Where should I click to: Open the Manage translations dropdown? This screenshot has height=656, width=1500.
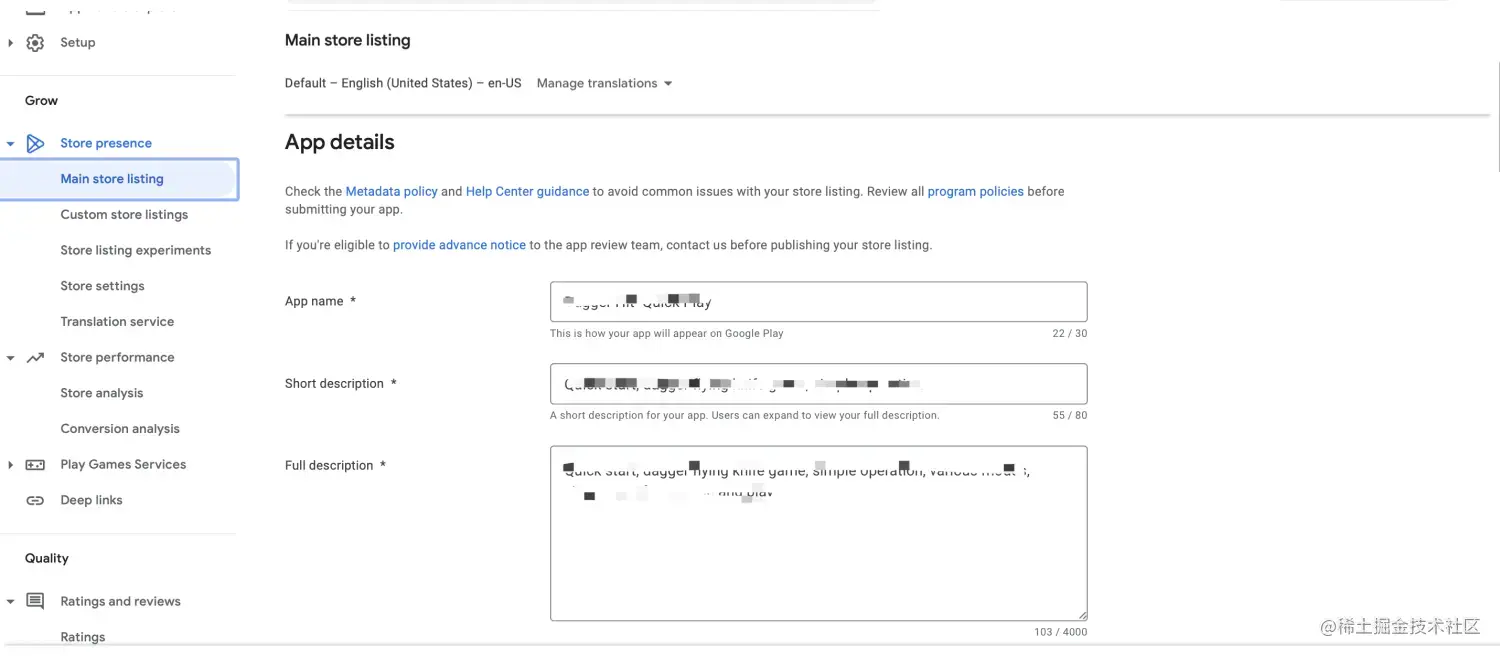tap(604, 83)
